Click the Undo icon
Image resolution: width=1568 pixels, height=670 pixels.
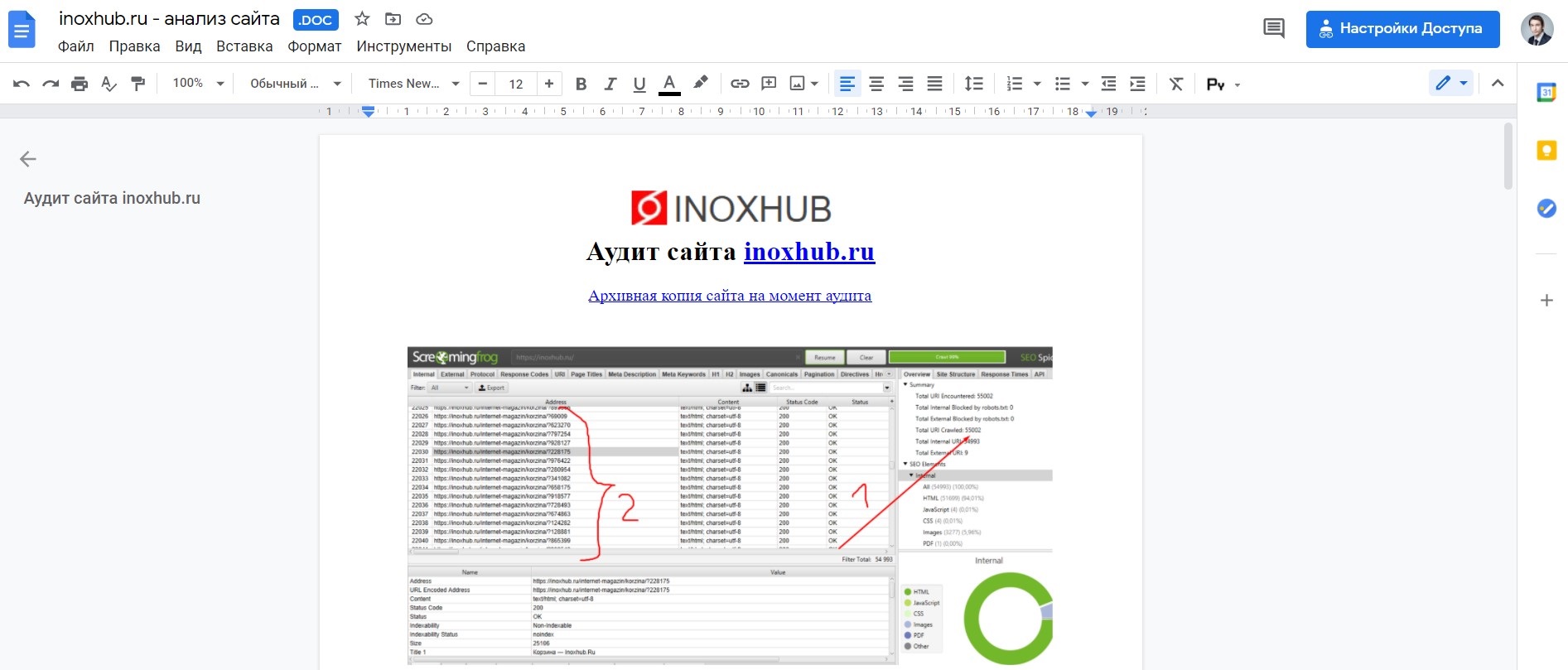click(x=22, y=84)
